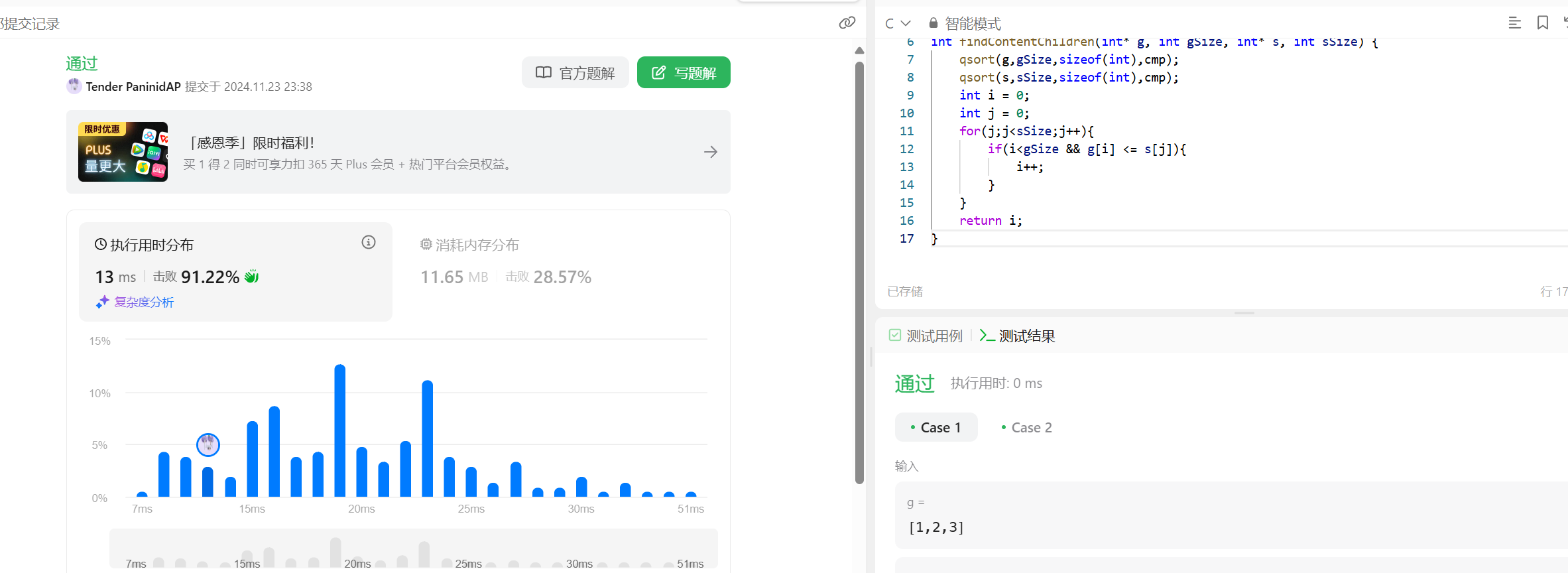This screenshot has width=1568, height=573.
Task: Open the promotion banner arrow
Action: point(711,152)
